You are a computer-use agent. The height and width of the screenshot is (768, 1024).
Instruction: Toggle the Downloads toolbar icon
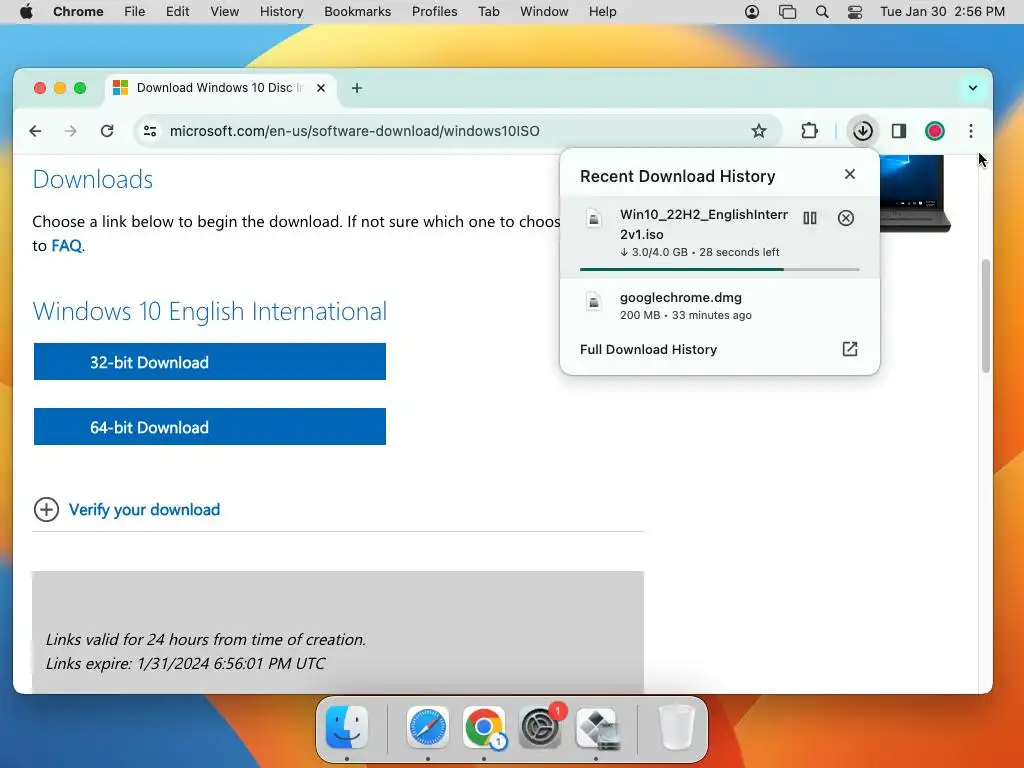(863, 131)
